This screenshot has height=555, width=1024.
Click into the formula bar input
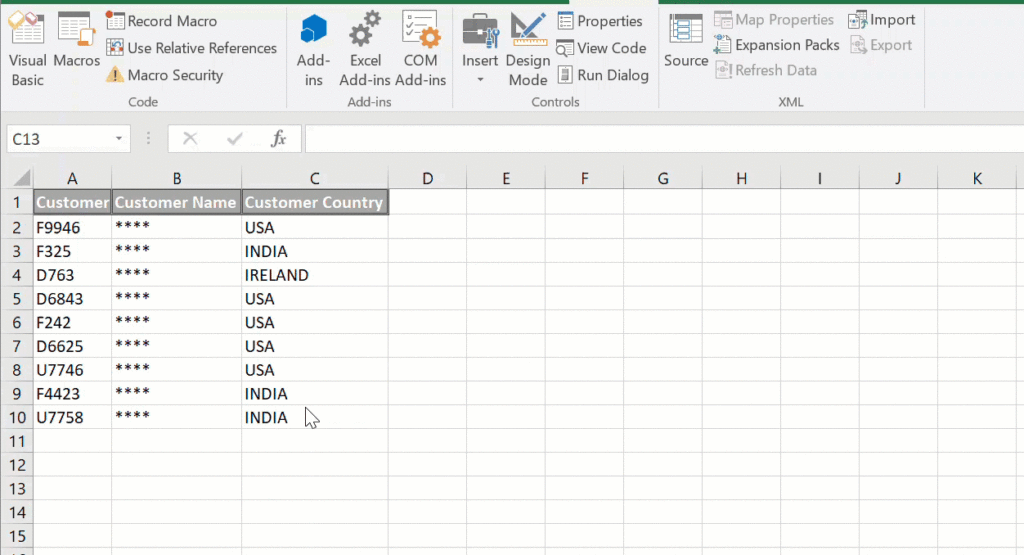(664, 138)
